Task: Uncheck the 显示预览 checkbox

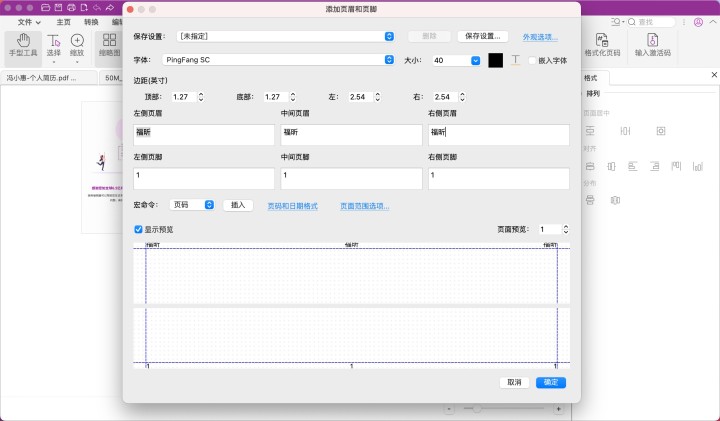Action: coord(139,229)
